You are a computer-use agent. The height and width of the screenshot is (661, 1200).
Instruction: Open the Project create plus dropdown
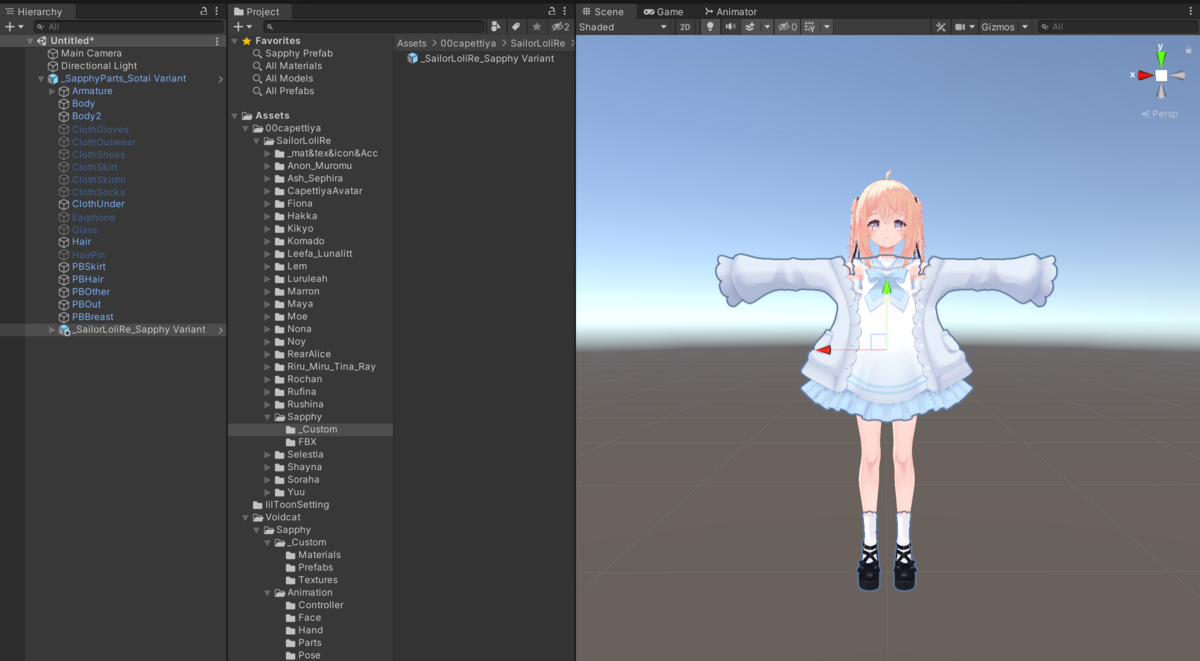tap(243, 27)
